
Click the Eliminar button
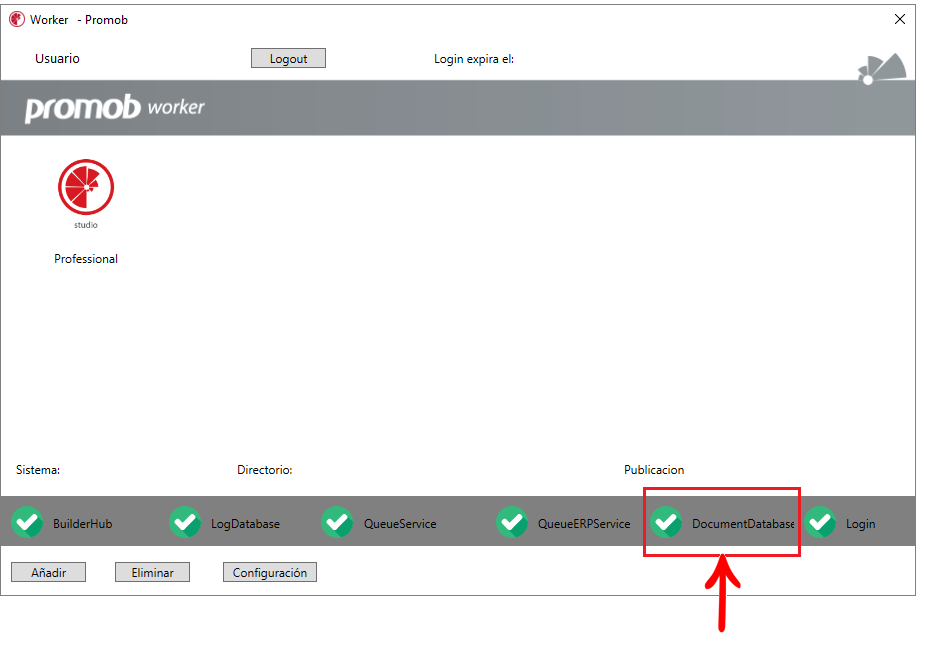[x=152, y=572]
